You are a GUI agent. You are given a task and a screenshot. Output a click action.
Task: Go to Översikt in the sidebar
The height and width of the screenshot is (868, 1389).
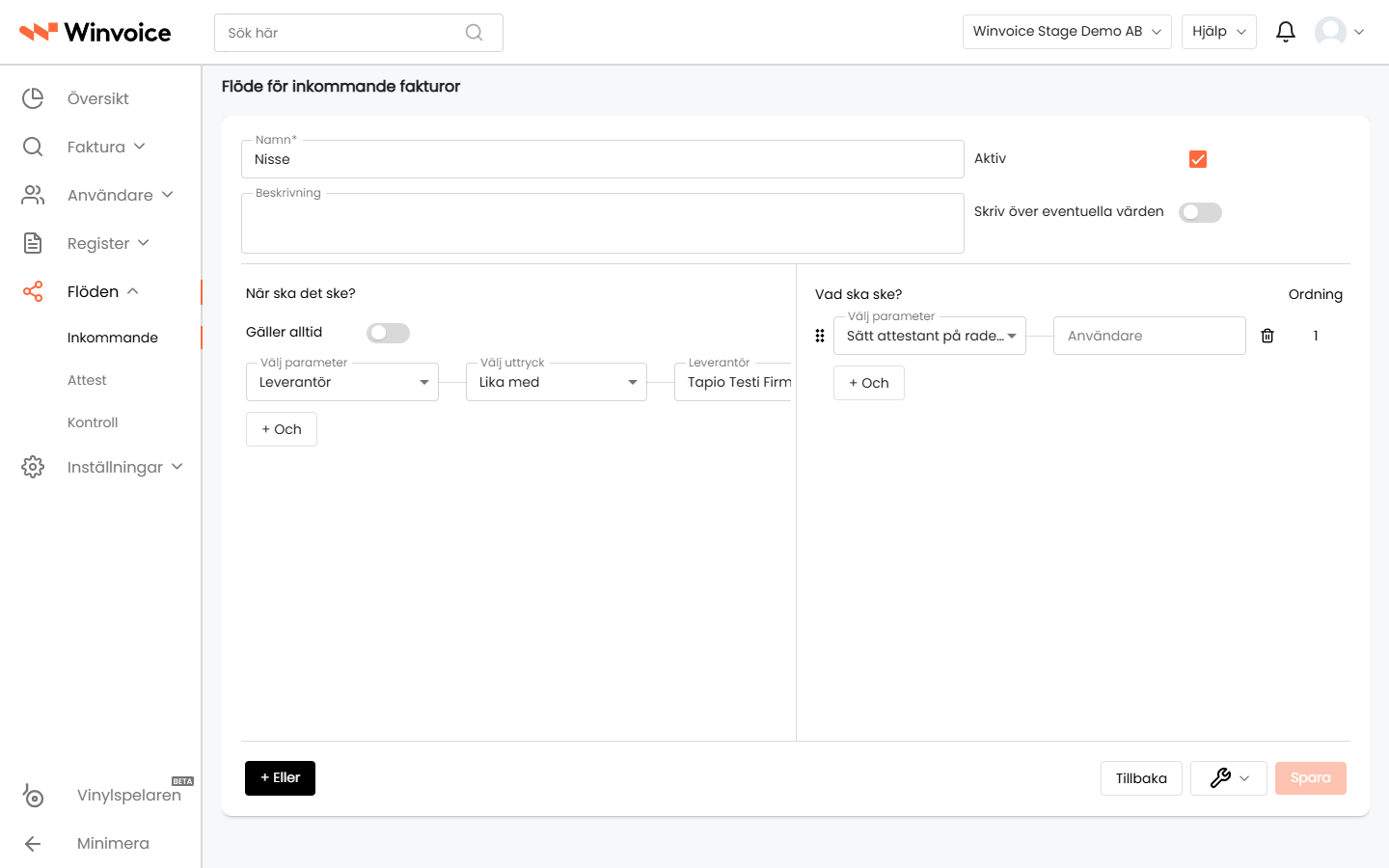click(98, 98)
